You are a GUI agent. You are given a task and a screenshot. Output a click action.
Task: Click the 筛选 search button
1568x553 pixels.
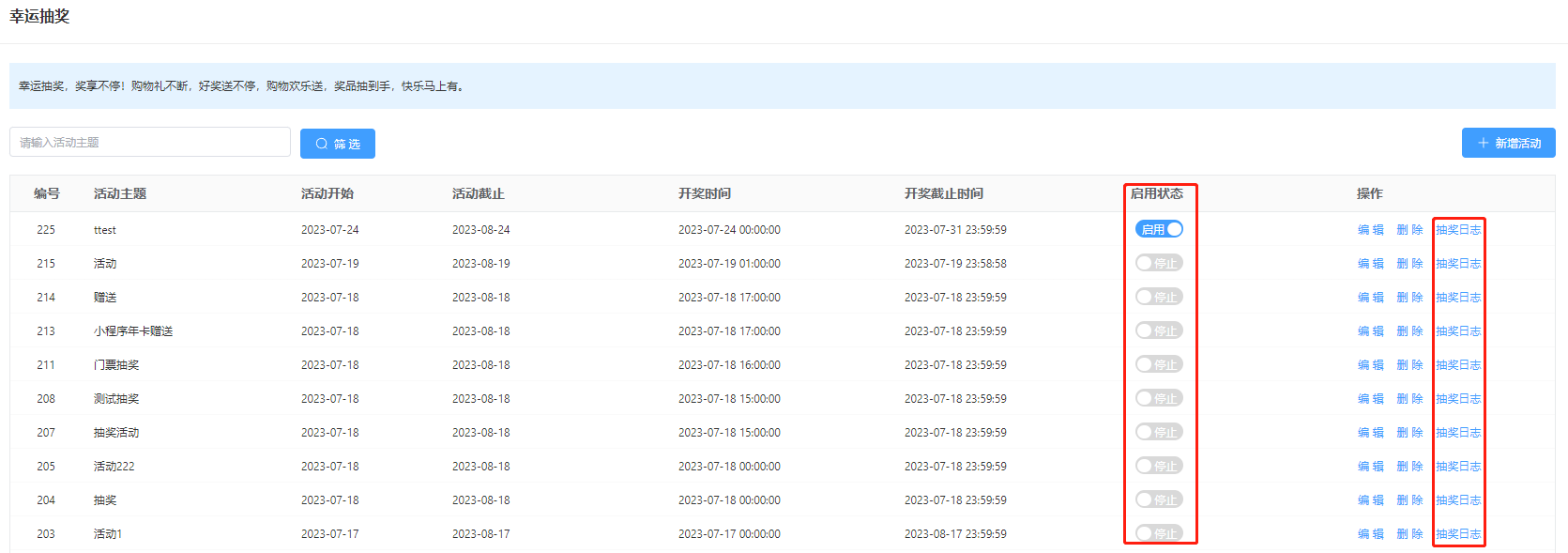(337, 144)
